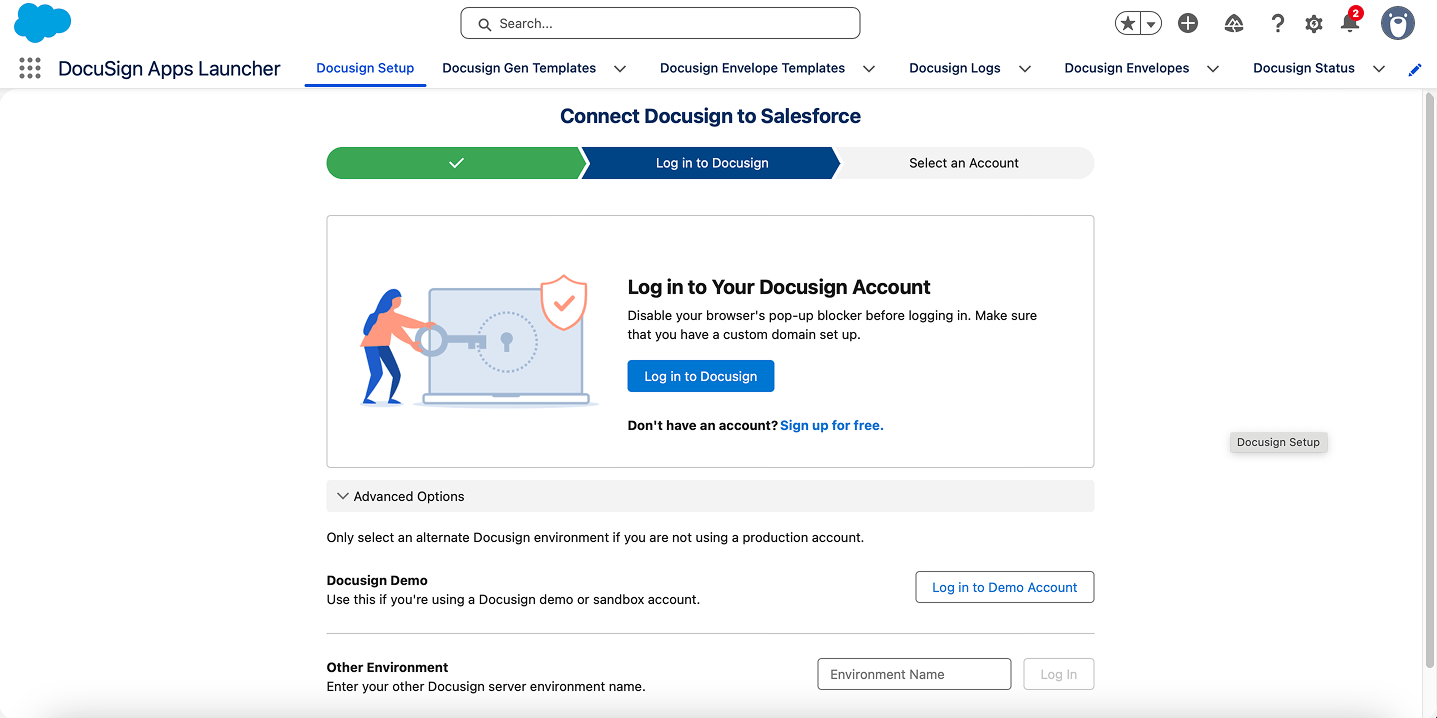Screen dimensions: 1437x718
Task: Expand the Docusign Logs chevron
Action: coord(1025,69)
